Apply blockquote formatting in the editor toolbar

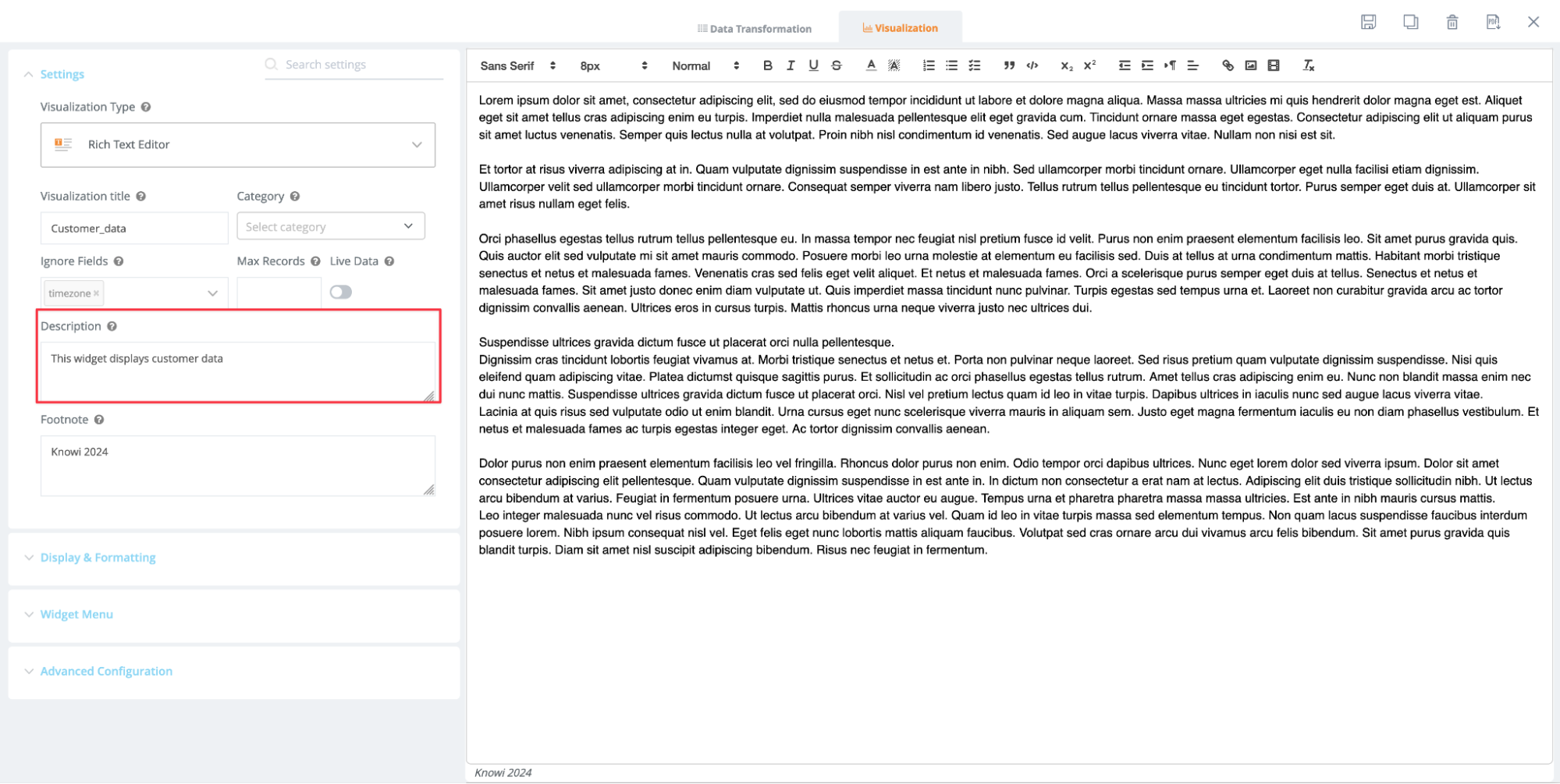point(1009,66)
